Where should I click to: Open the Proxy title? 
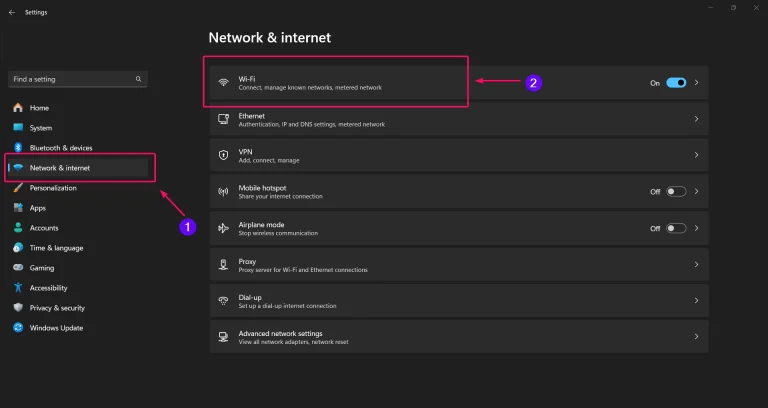pos(247,262)
